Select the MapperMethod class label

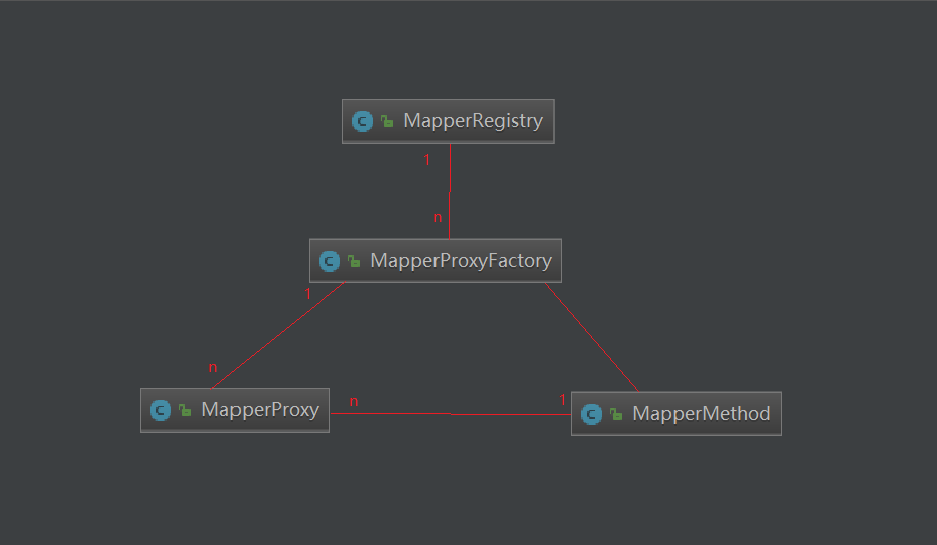(701, 414)
